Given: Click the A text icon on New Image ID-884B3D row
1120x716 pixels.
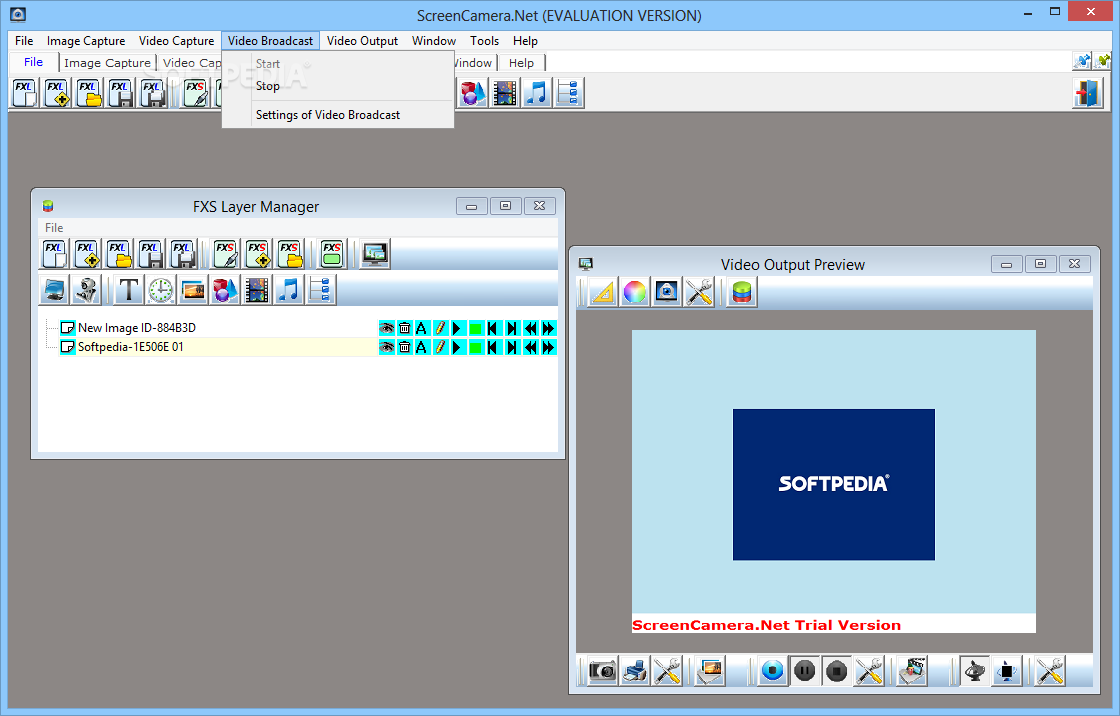Looking at the screenshot, I should tap(421, 328).
